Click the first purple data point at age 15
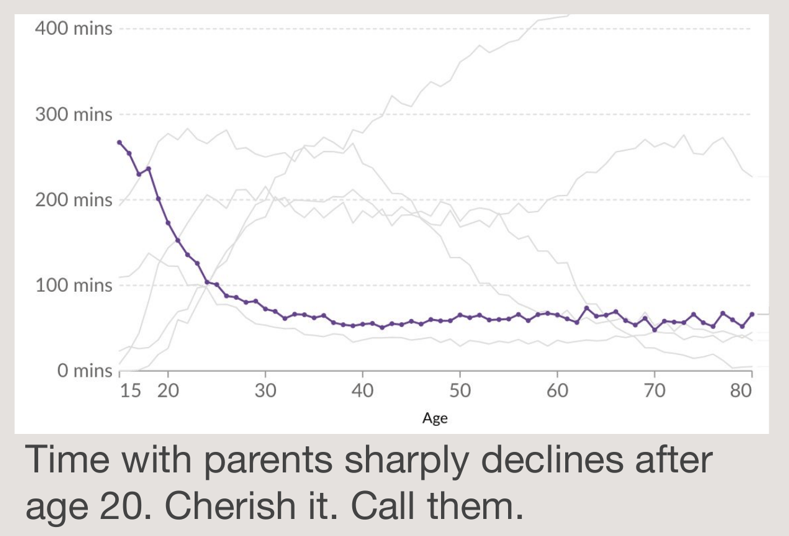789x536 pixels. (x=119, y=142)
